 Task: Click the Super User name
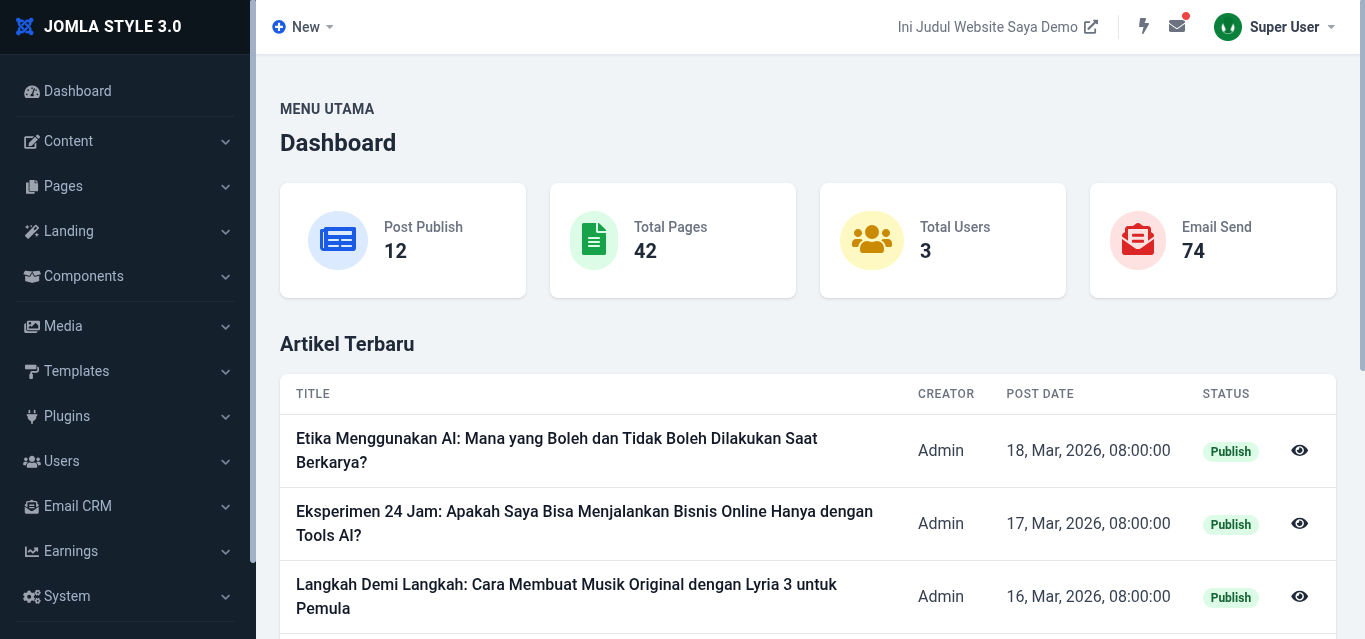[x=1284, y=27]
